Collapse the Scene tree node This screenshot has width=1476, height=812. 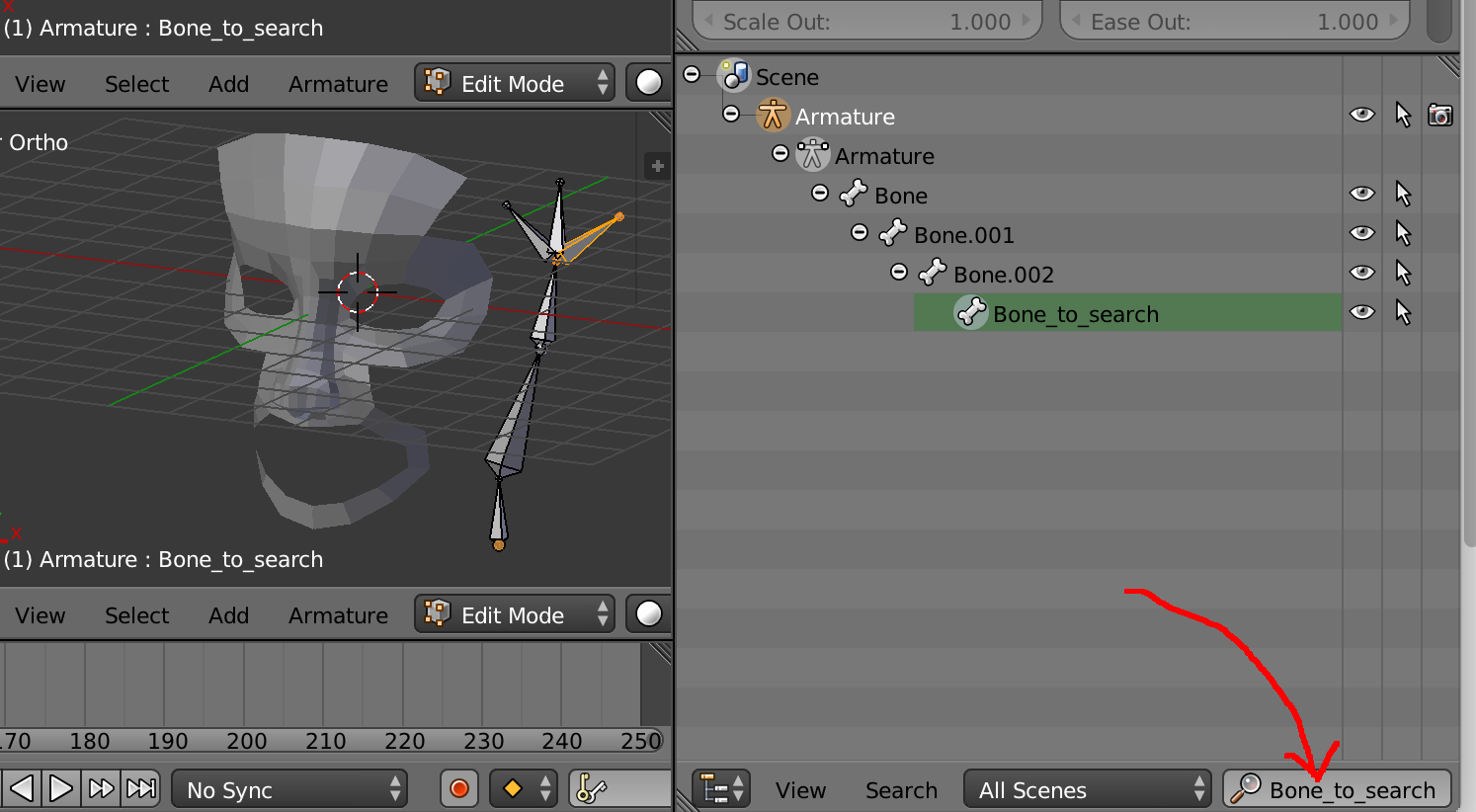tap(692, 74)
